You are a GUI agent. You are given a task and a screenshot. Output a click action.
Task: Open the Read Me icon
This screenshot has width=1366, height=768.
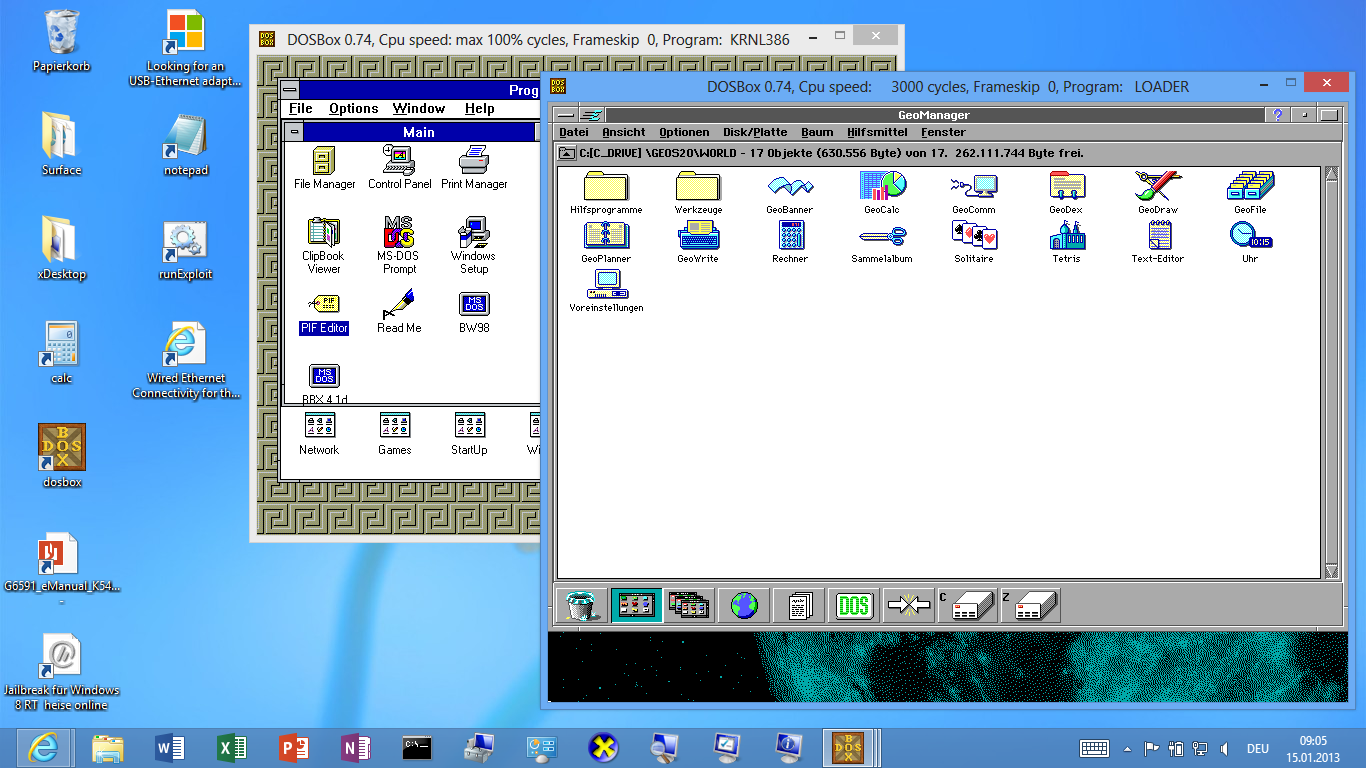(399, 313)
